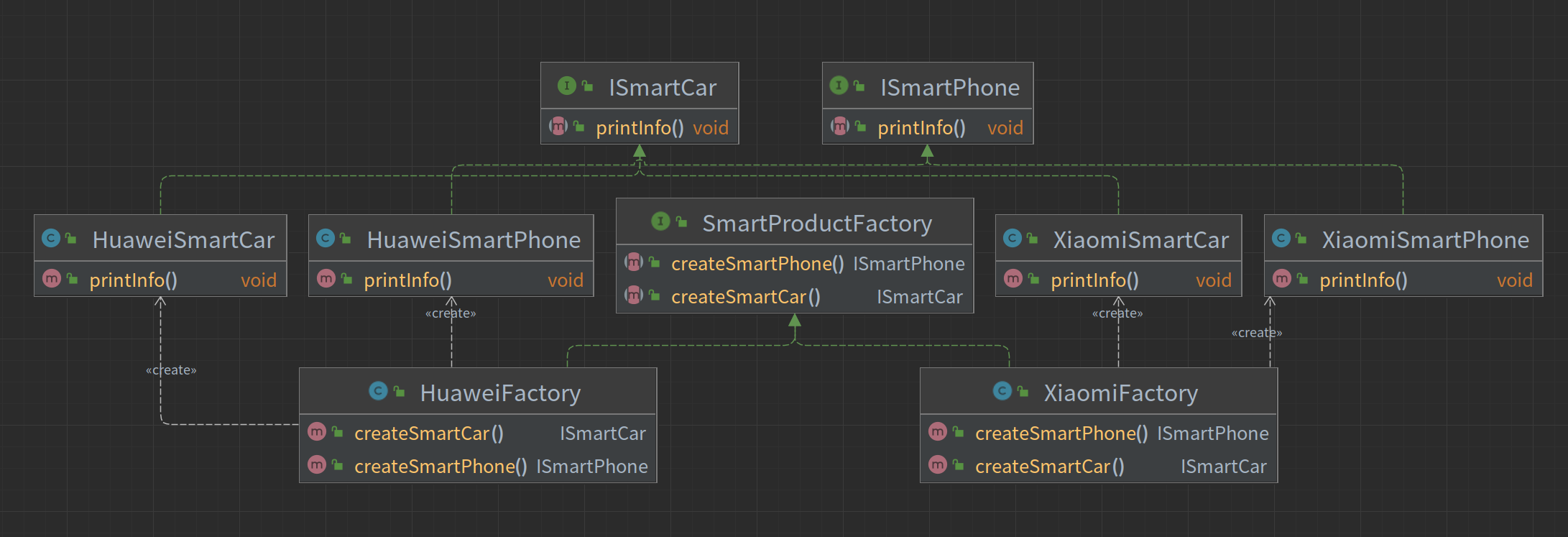Select the HuaweiSmartPhone class node title
Viewport: 1568px width, 537px height.
tap(474, 239)
